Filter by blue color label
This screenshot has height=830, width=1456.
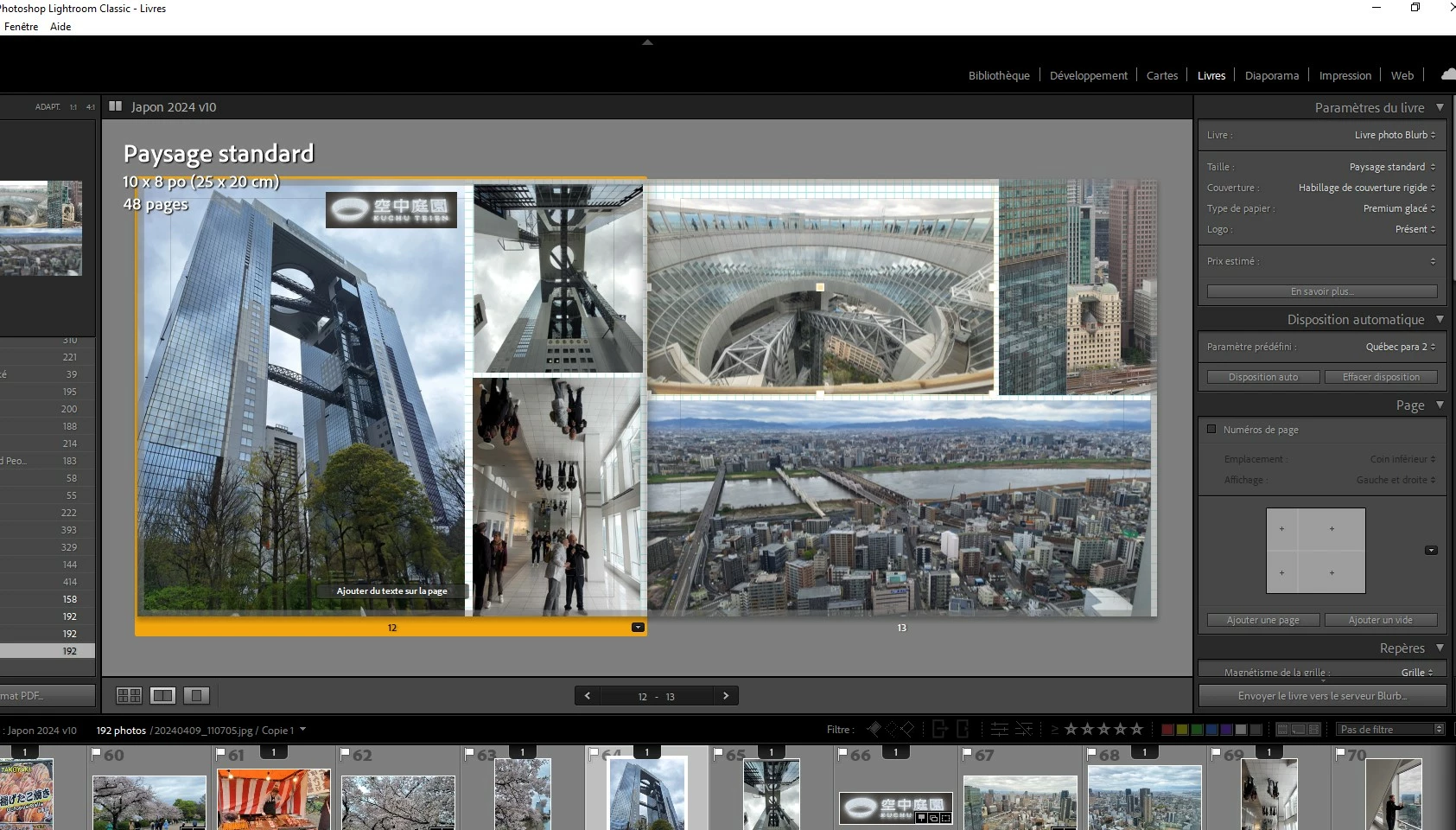(x=1211, y=729)
